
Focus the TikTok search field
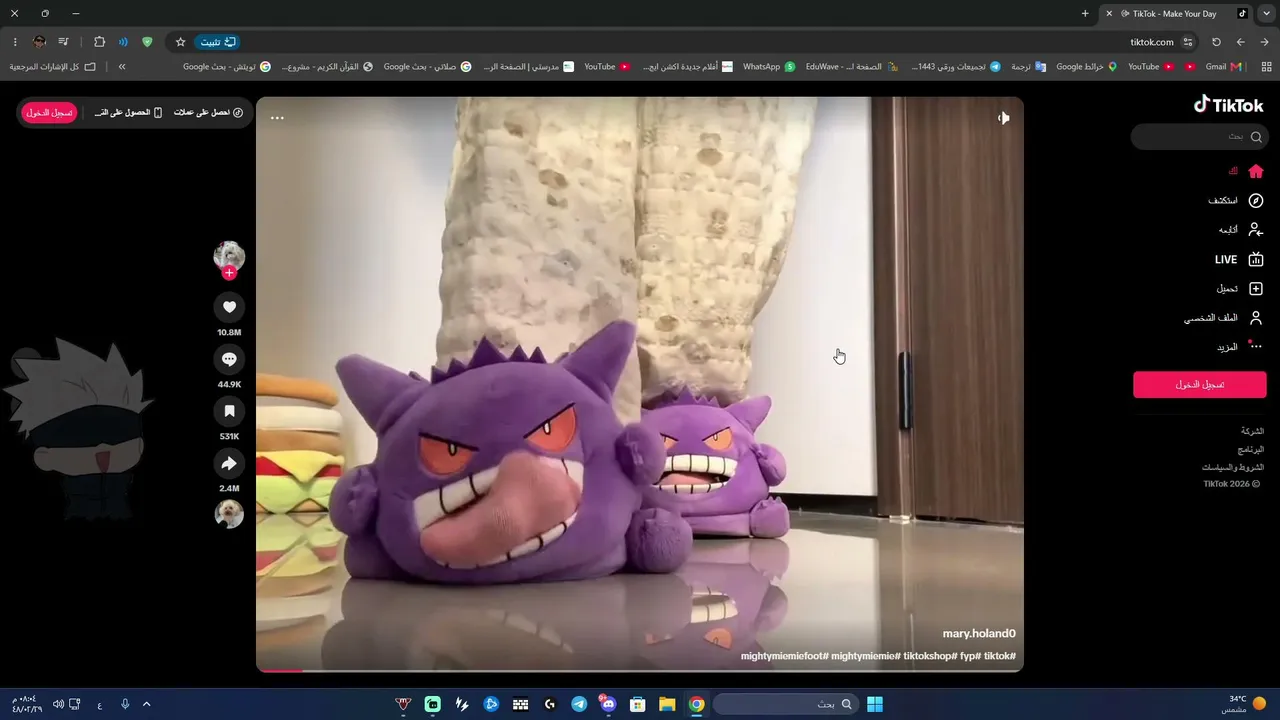point(1199,137)
